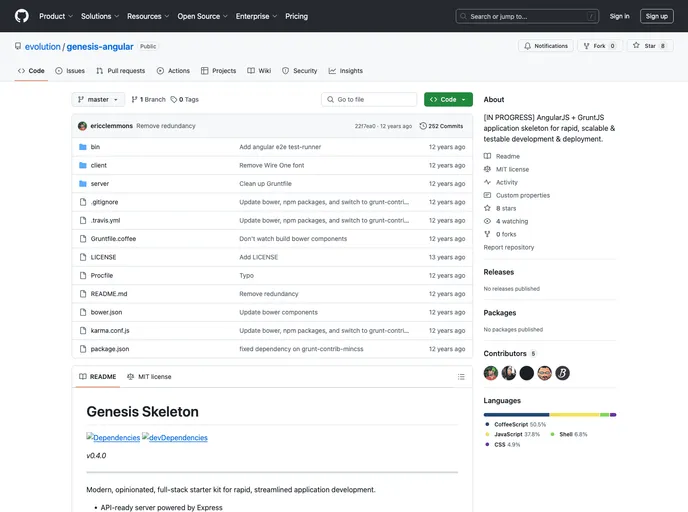This screenshot has height=512, width=688.
Task: Click the first contributor avatar
Action: pyautogui.click(x=491, y=373)
